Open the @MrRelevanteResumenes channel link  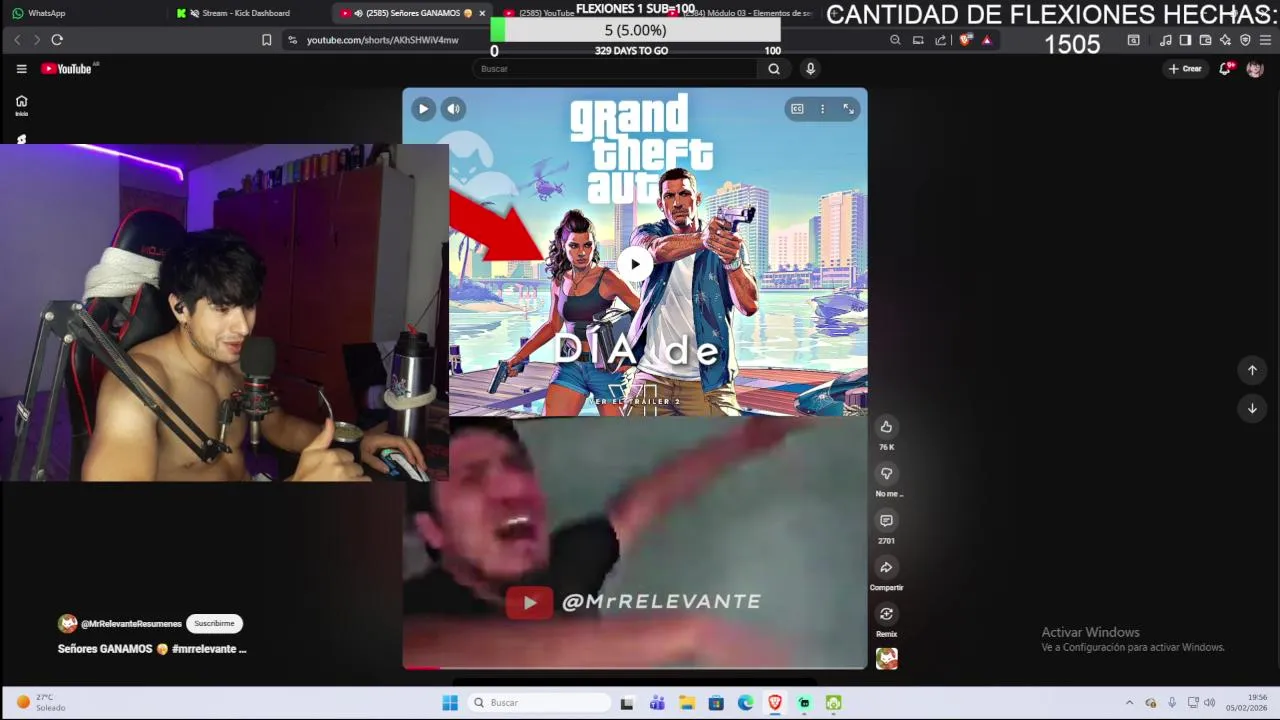coord(131,624)
